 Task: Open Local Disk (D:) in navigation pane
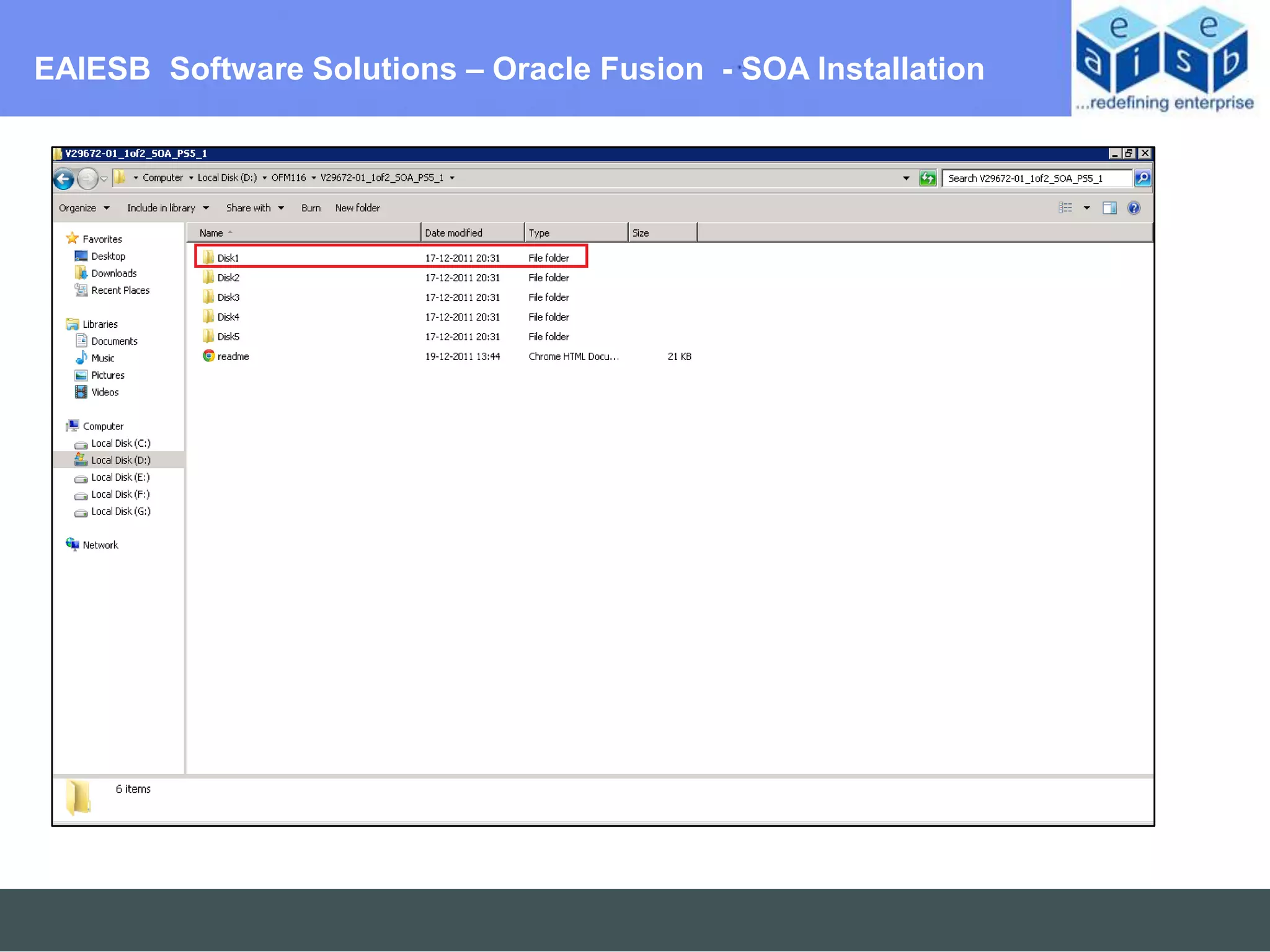point(120,461)
